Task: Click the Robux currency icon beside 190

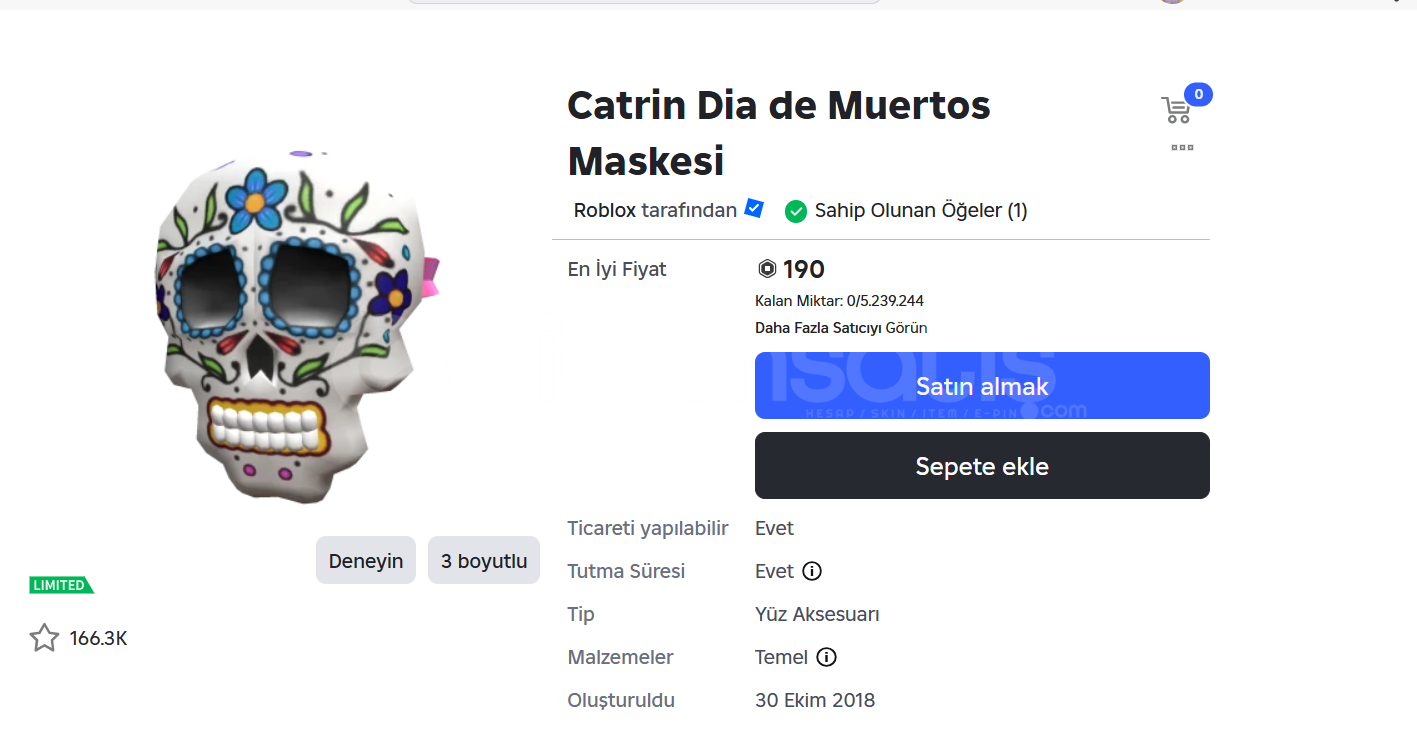Action: [x=767, y=269]
